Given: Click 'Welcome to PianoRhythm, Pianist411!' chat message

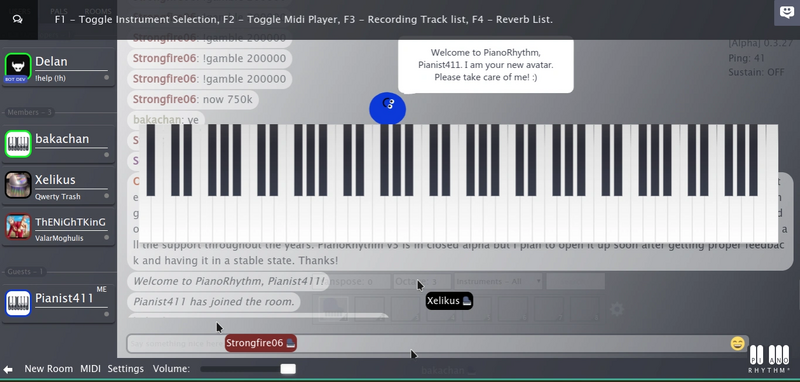Looking at the screenshot, I should [x=229, y=281].
